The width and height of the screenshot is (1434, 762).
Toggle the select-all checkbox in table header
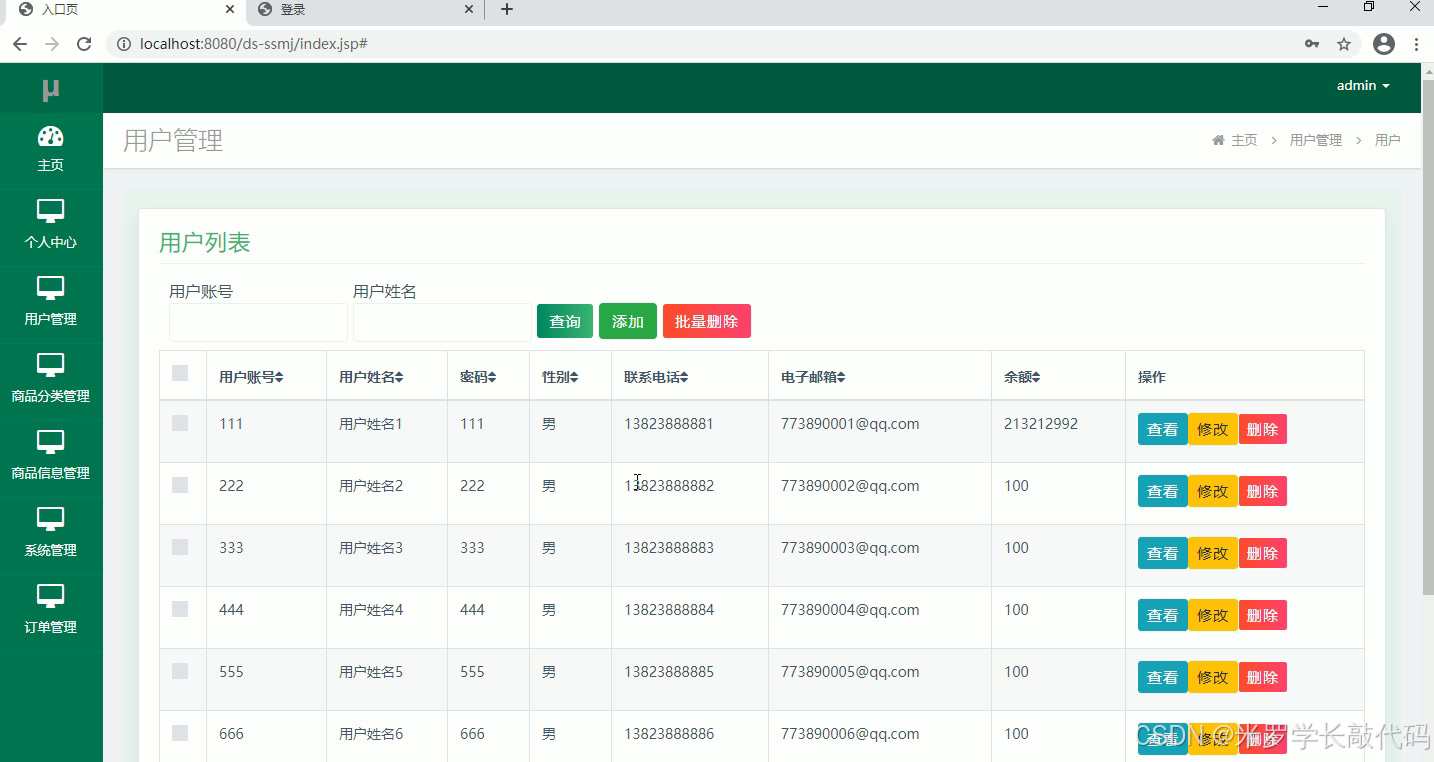[x=180, y=373]
